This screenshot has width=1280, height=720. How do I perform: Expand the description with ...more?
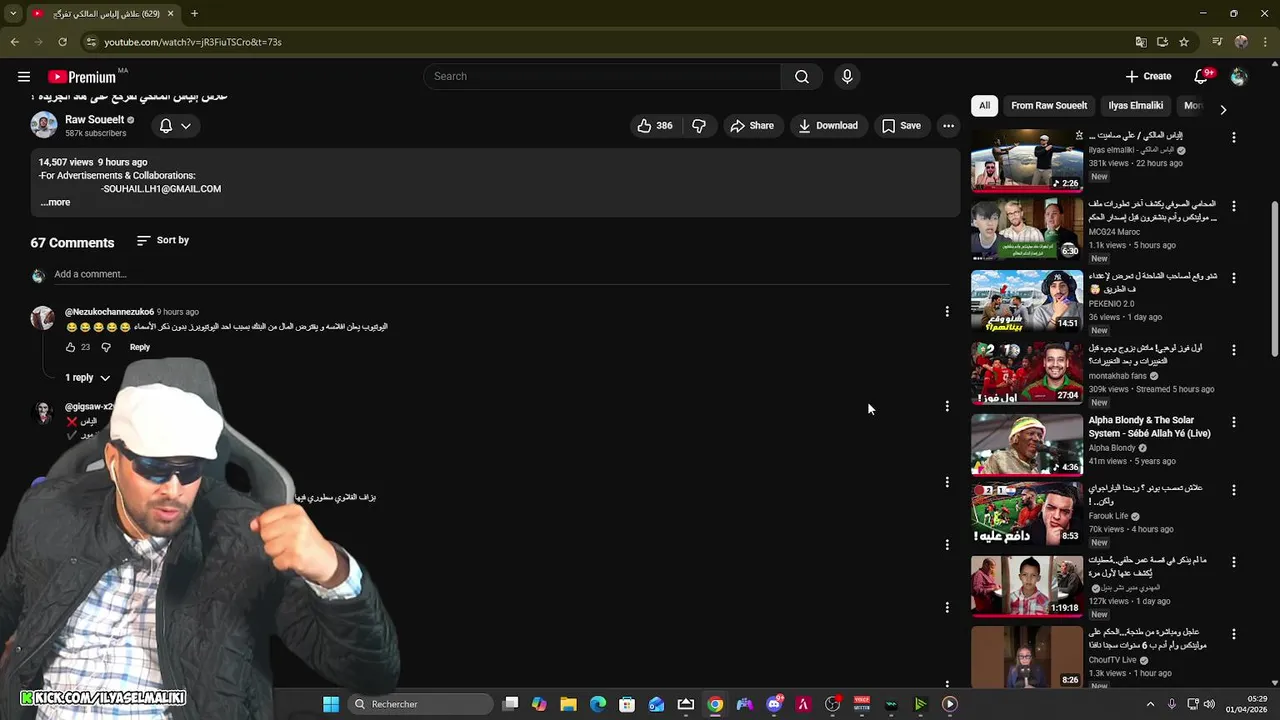(x=55, y=202)
